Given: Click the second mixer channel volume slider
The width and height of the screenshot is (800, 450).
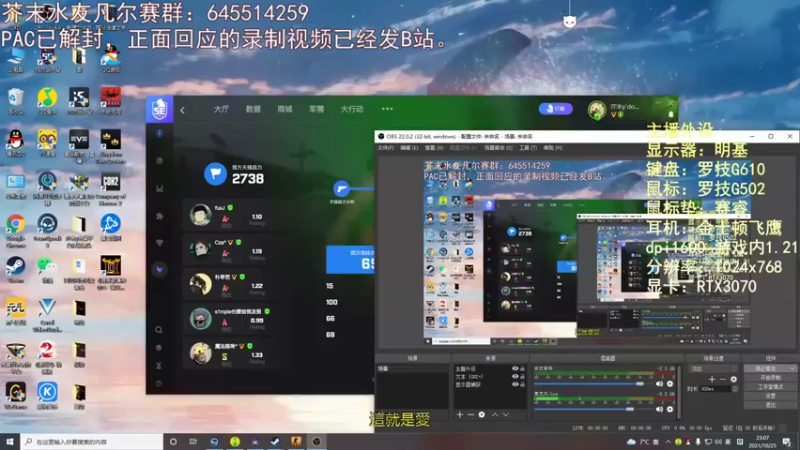Looking at the screenshot, I should 593,409.
